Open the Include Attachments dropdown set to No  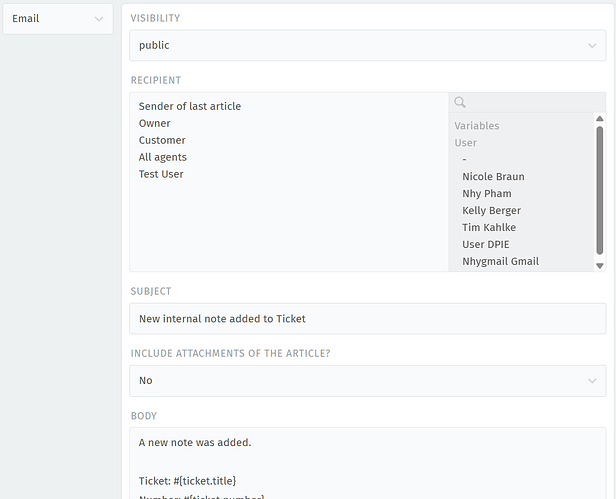pos(367,380)
